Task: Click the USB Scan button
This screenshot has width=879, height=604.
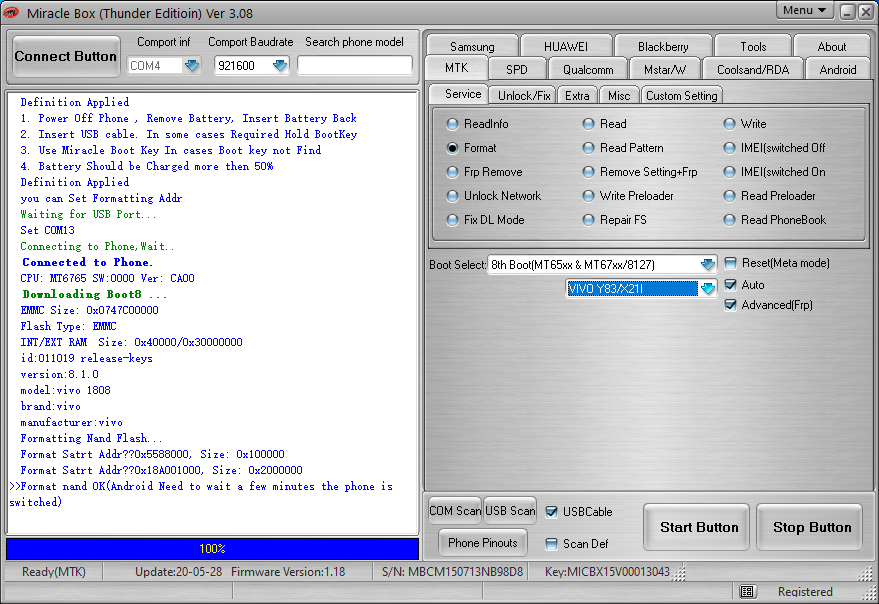Action: [x=510, y=510]
